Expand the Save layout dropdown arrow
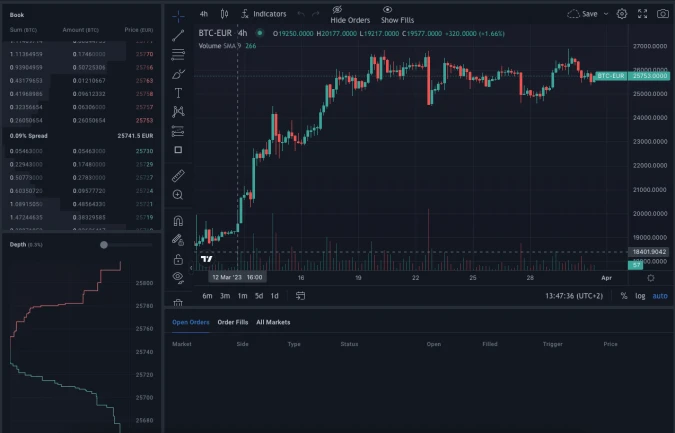 606,14
